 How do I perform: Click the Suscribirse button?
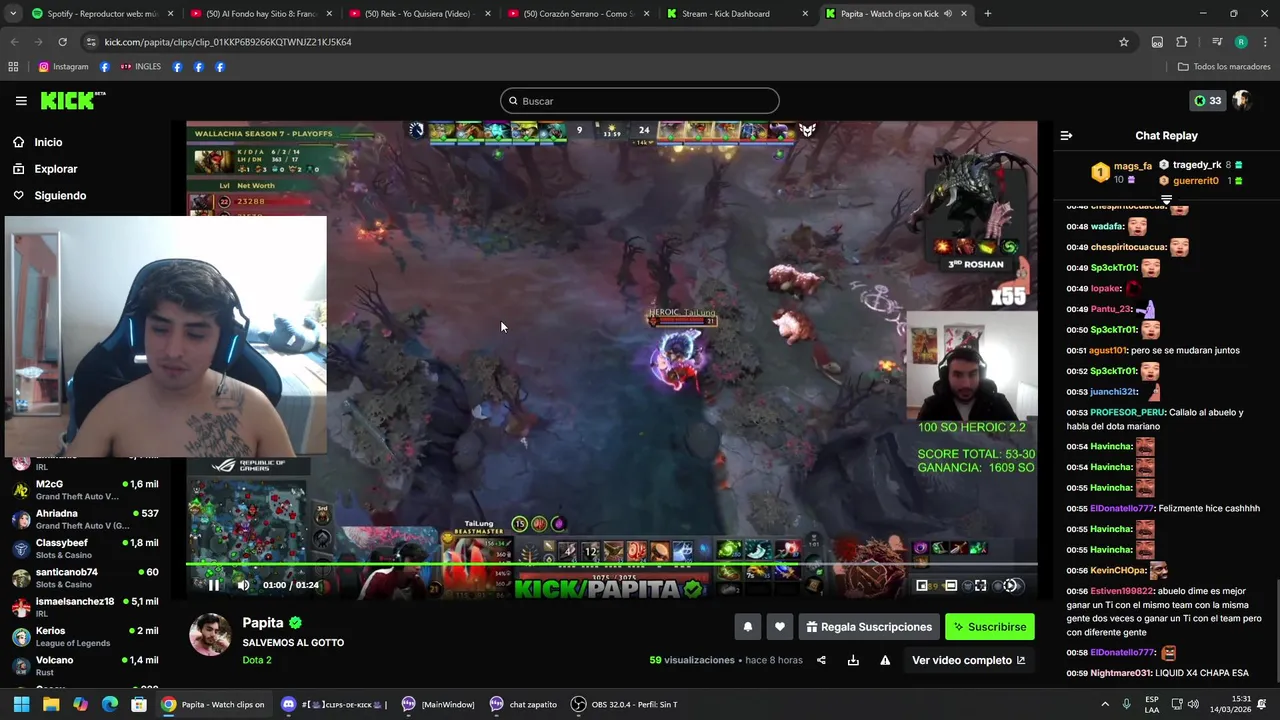click(990, 627)
